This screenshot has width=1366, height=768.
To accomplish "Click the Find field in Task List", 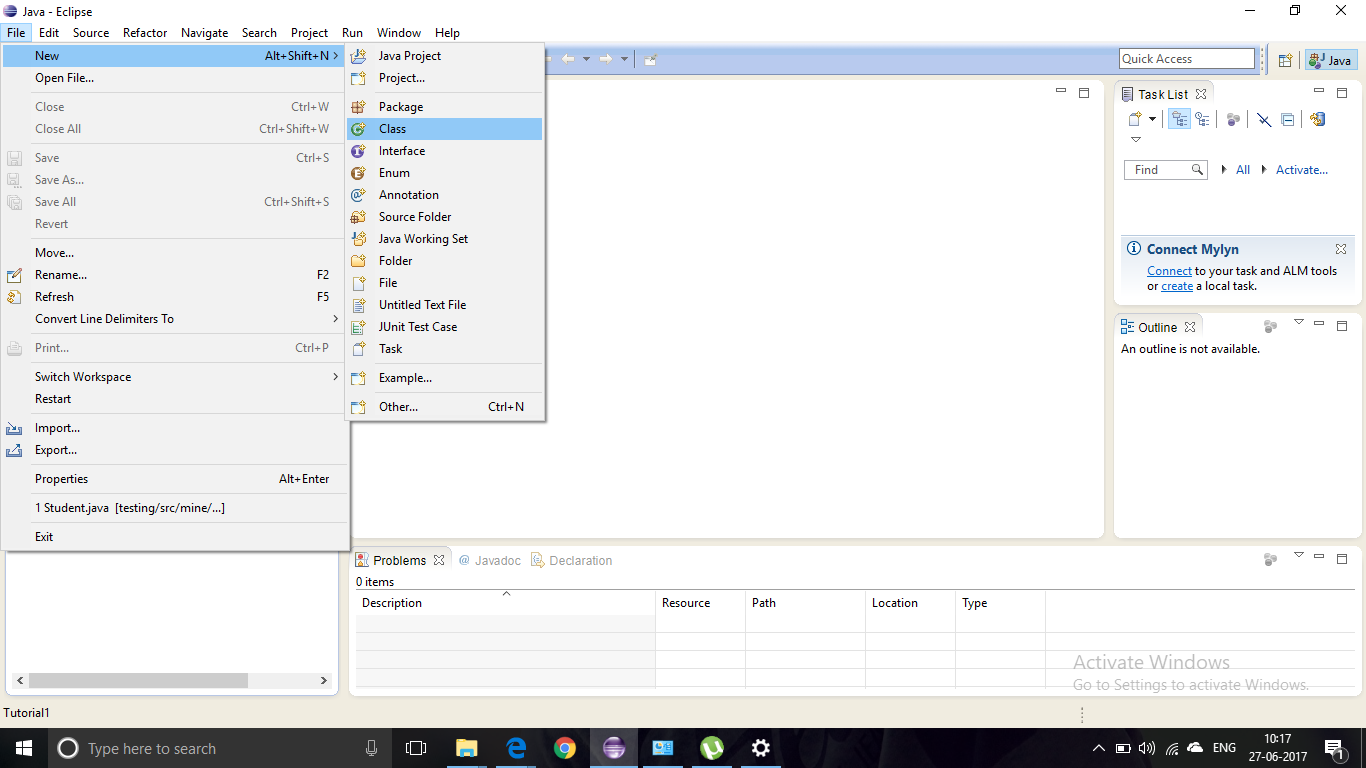I will [1166, 170].
